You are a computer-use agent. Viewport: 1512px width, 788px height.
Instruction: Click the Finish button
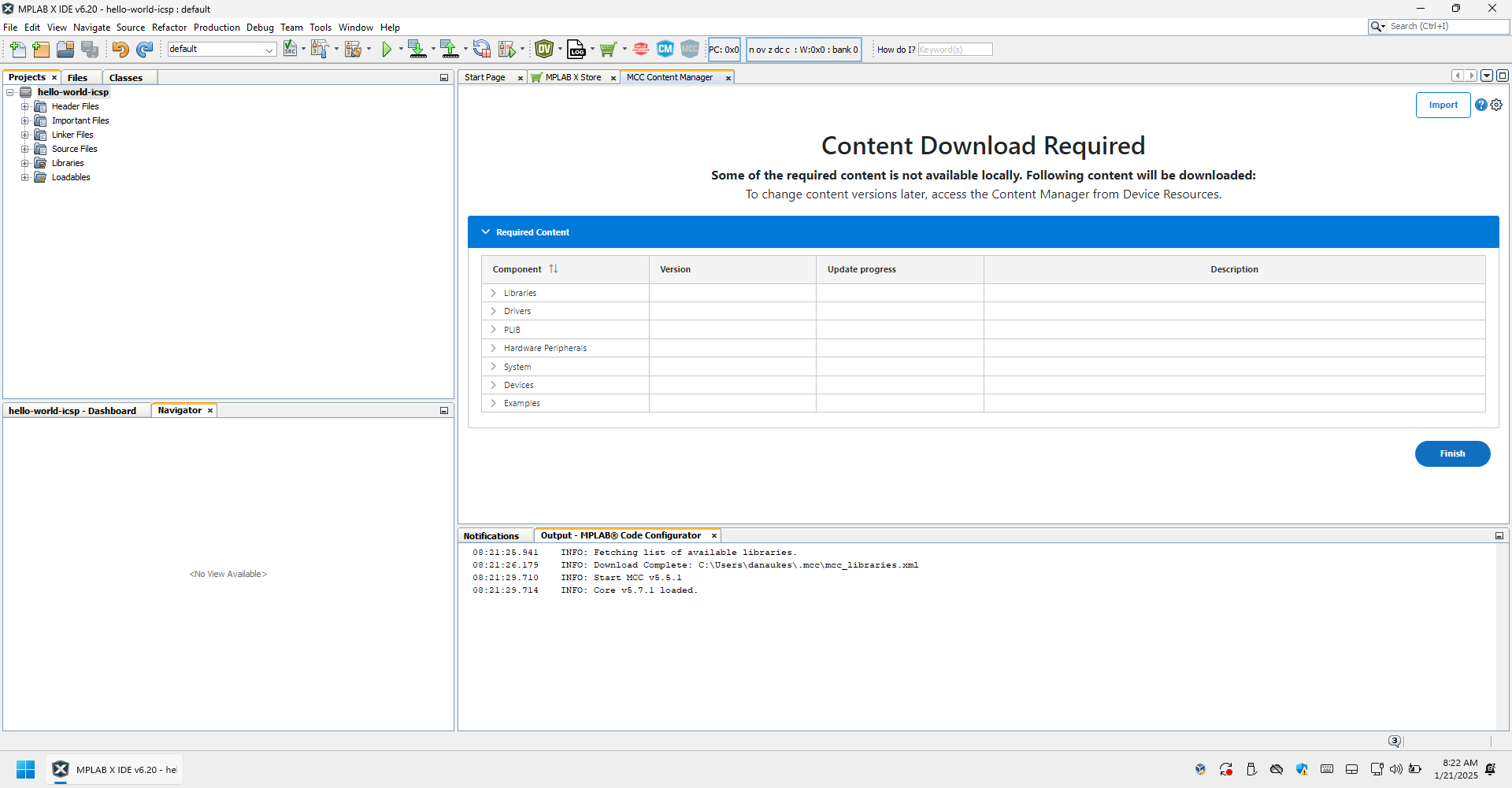(1452, 453)
